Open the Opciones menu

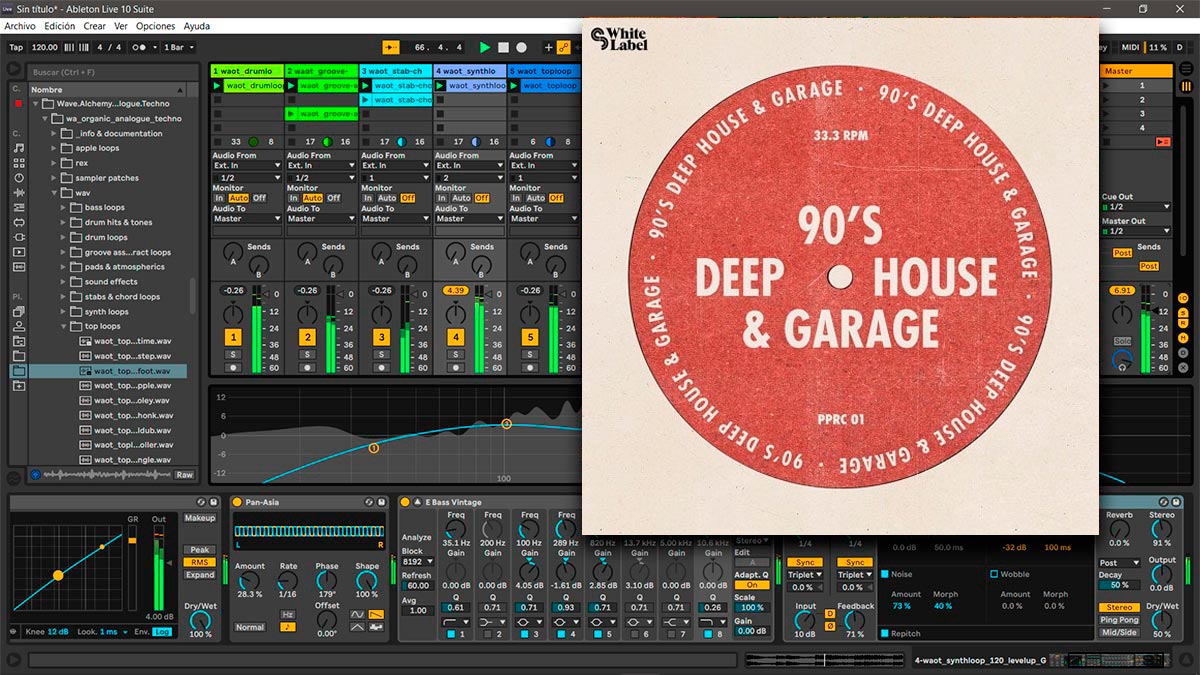pyautogui.click(x=155, y=26)
